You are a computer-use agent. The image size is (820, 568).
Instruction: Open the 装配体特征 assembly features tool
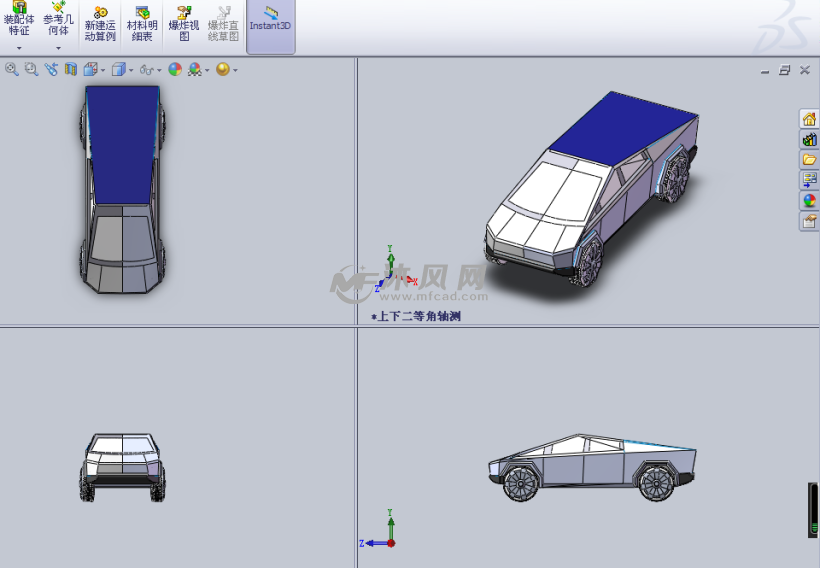click(x=19, y=19)
